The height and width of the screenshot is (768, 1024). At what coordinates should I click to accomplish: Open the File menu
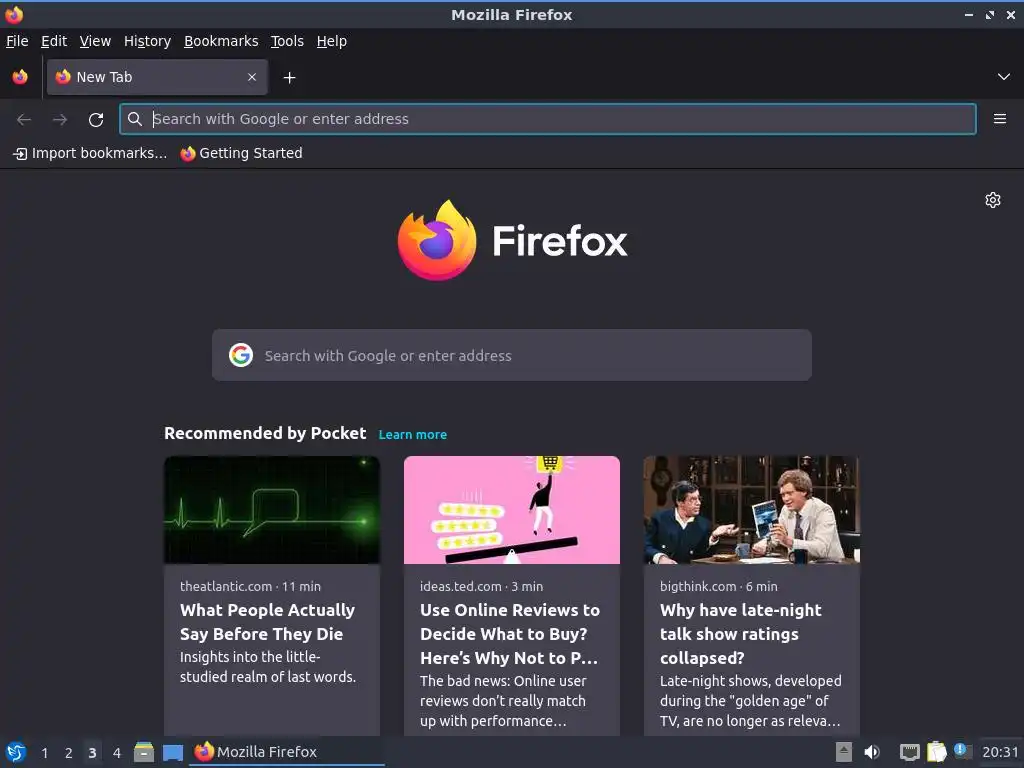[x=17, y=41]
